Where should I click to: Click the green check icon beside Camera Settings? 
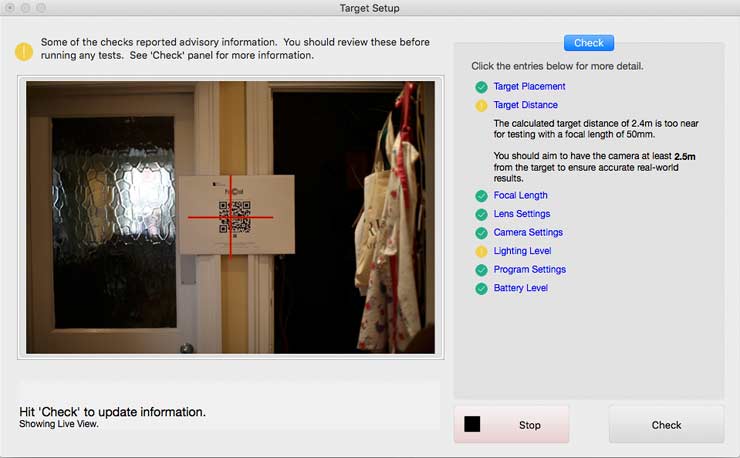pos(481,233)
